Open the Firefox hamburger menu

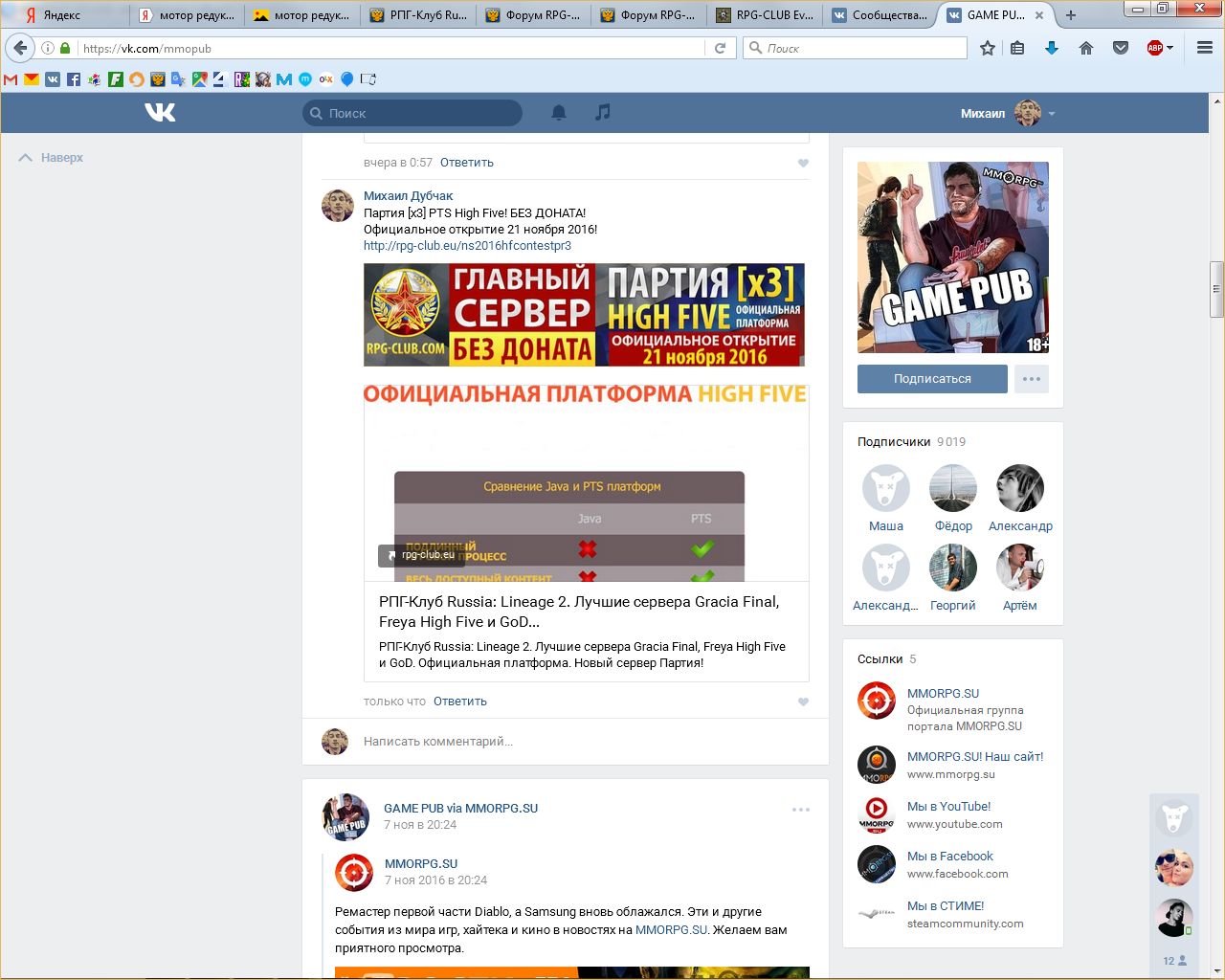[x=1205, y=48]
